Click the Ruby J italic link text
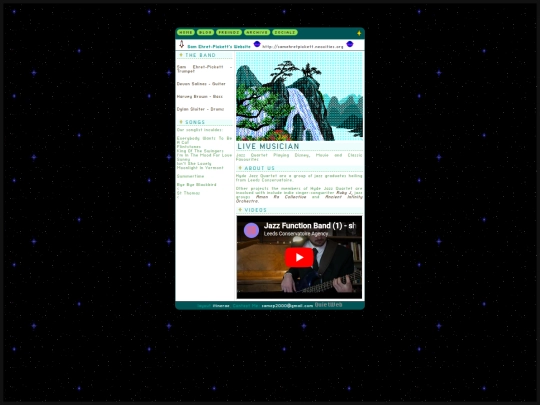Image resolution: width=540 pixels, height=405 pixels. 344,193
